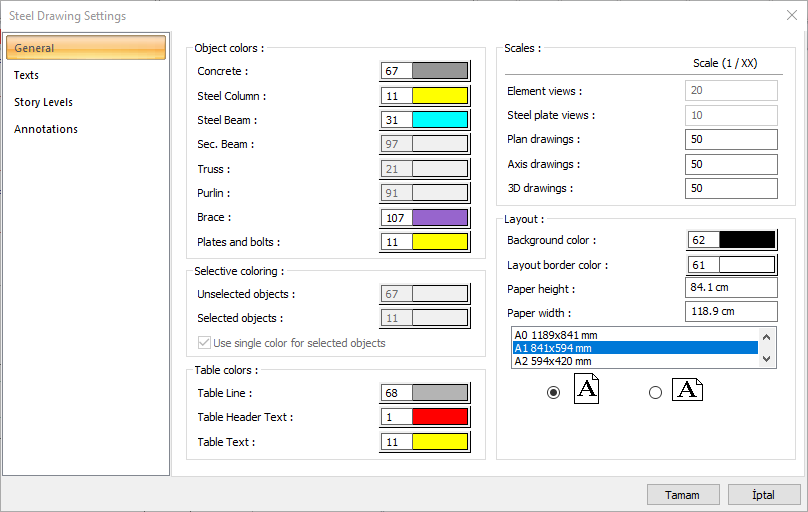
Task: Click the Plan drawings scale input field
Action: coord(731,139)
